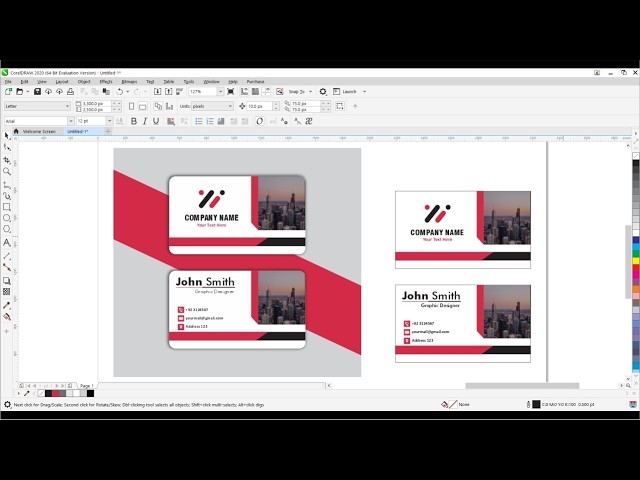Select the Rectangle tool
The width and height of the screenshot is (640, 480).
tap(7, 207)
